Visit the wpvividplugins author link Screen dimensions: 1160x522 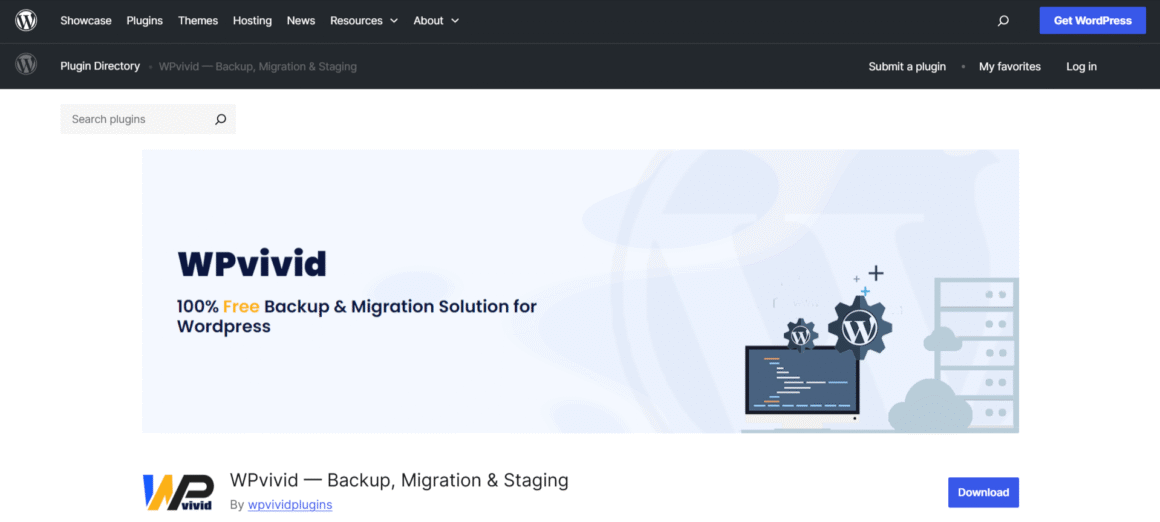coord(290,505)
